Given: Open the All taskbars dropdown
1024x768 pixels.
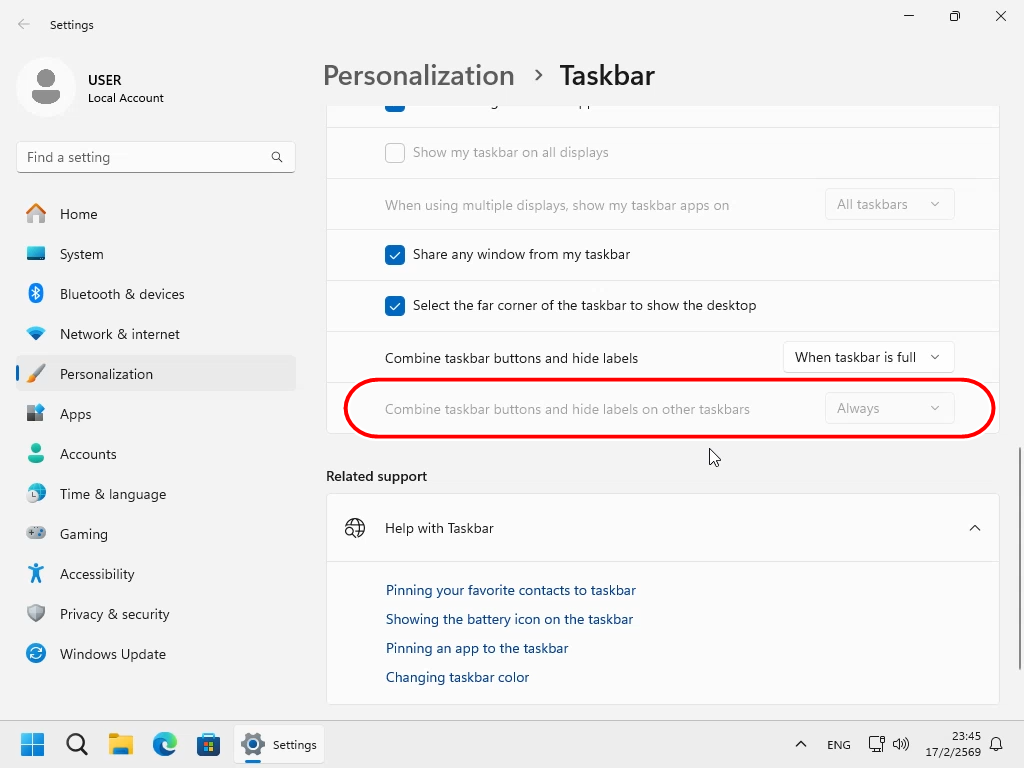Looking at the screenshot, I should click(888, 204).
